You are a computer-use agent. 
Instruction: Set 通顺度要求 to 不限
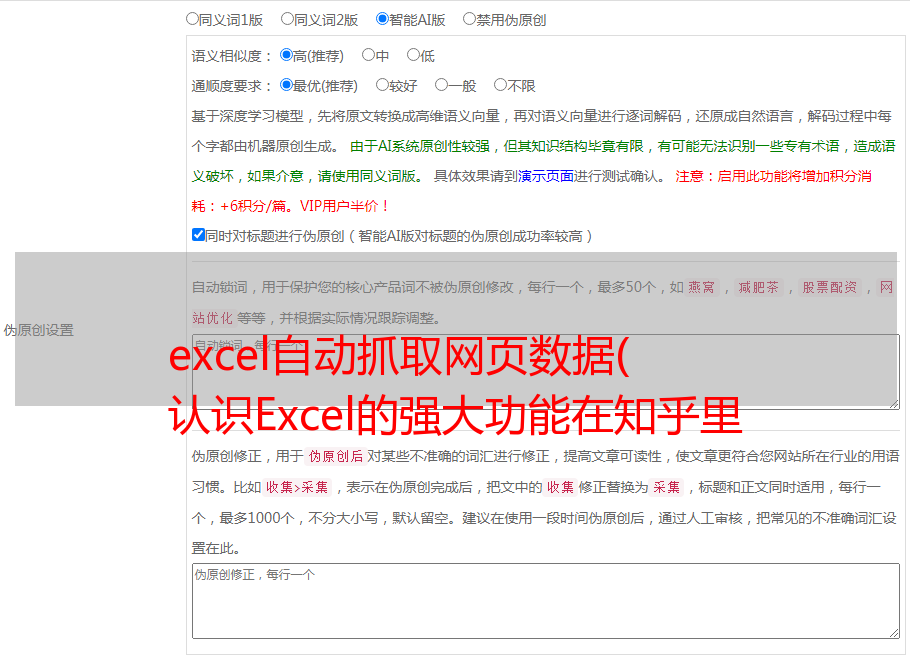[500, 85]
